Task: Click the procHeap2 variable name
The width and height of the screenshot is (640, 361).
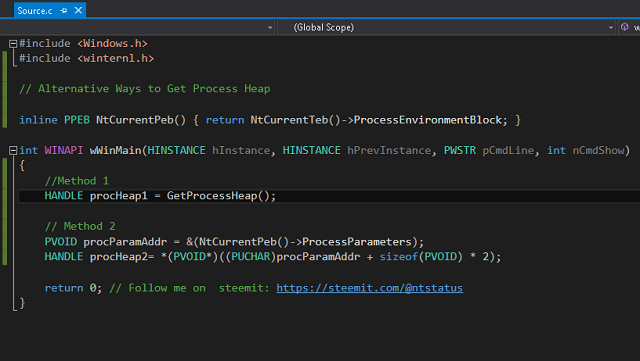Action: point(118,257)
